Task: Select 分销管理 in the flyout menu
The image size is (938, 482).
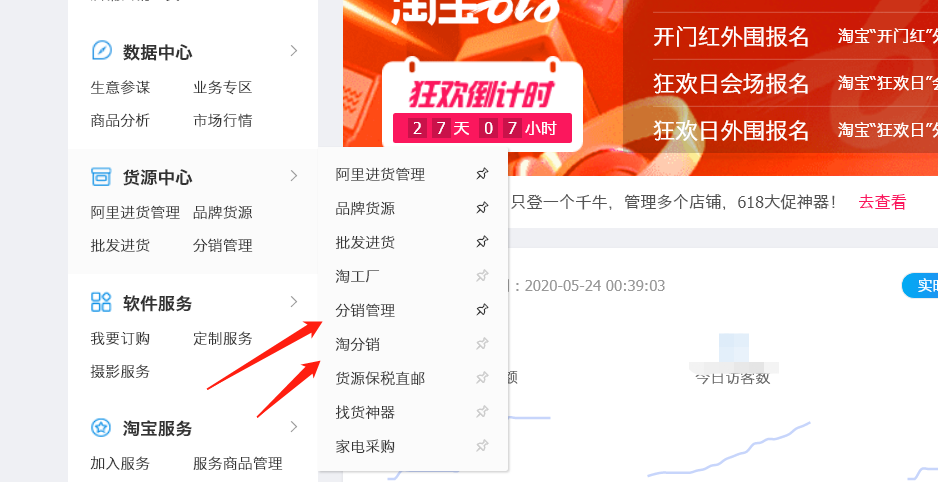Action: pos(366,310)
